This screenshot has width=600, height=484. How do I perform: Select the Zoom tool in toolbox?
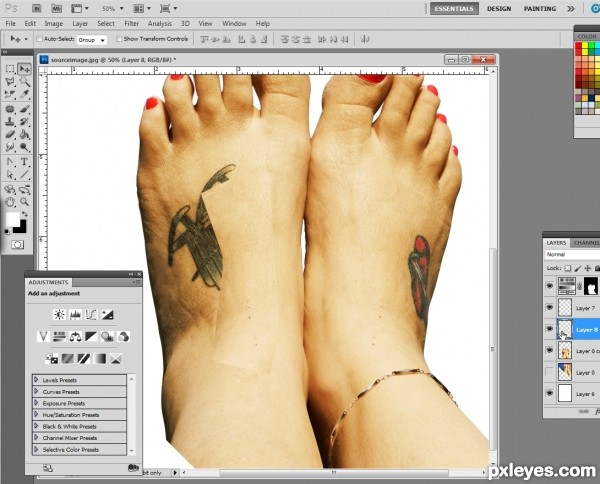[24, 202]
